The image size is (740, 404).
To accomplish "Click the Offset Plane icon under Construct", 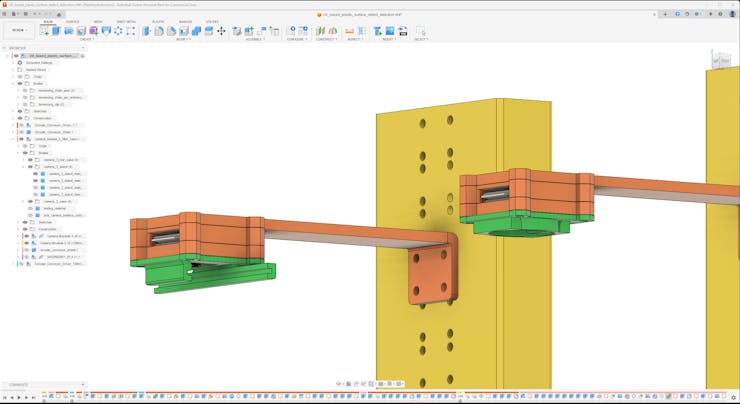I will tap(321, 31).
